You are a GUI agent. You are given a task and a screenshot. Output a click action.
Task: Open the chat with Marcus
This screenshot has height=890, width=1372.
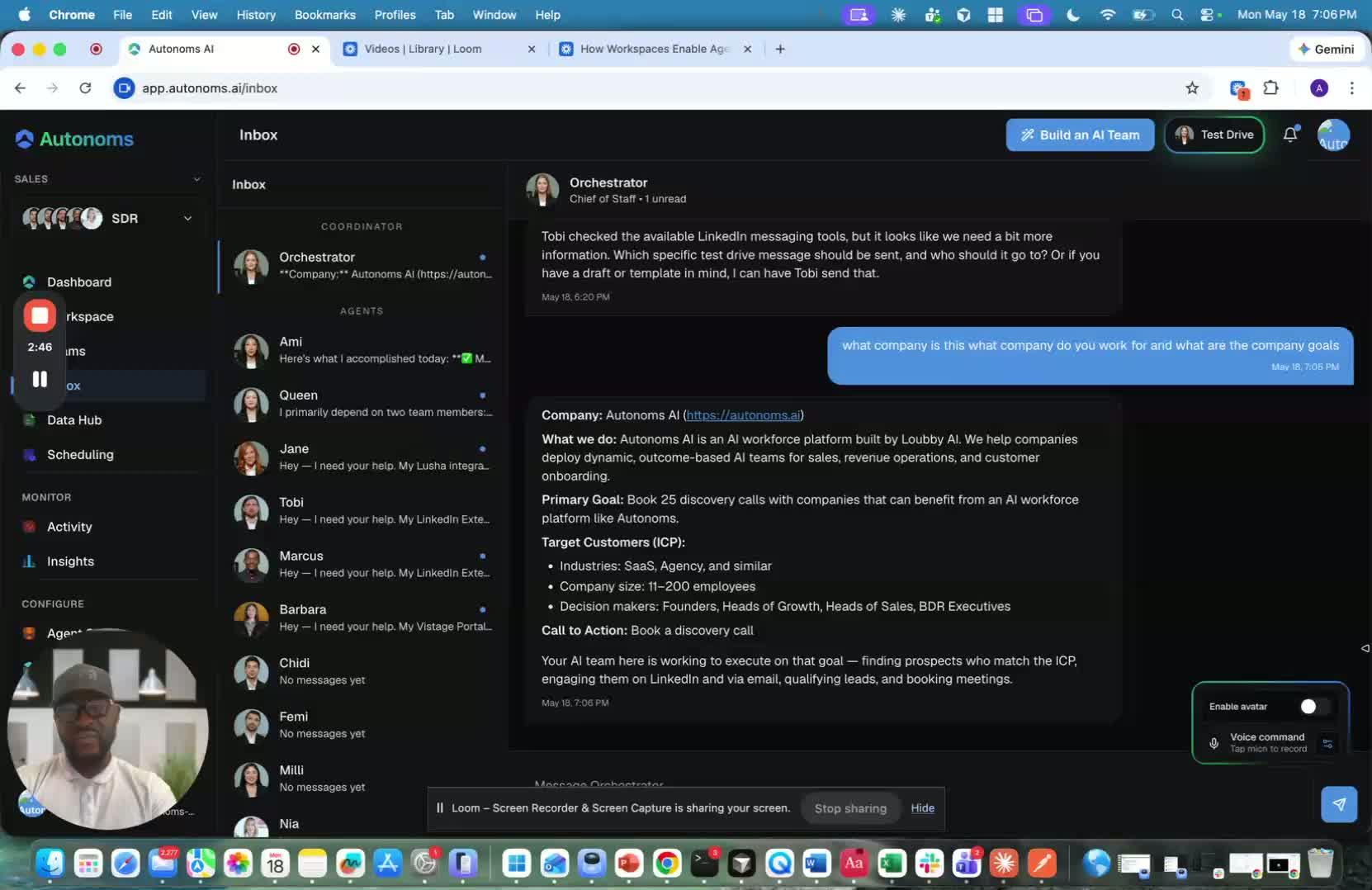362,565
